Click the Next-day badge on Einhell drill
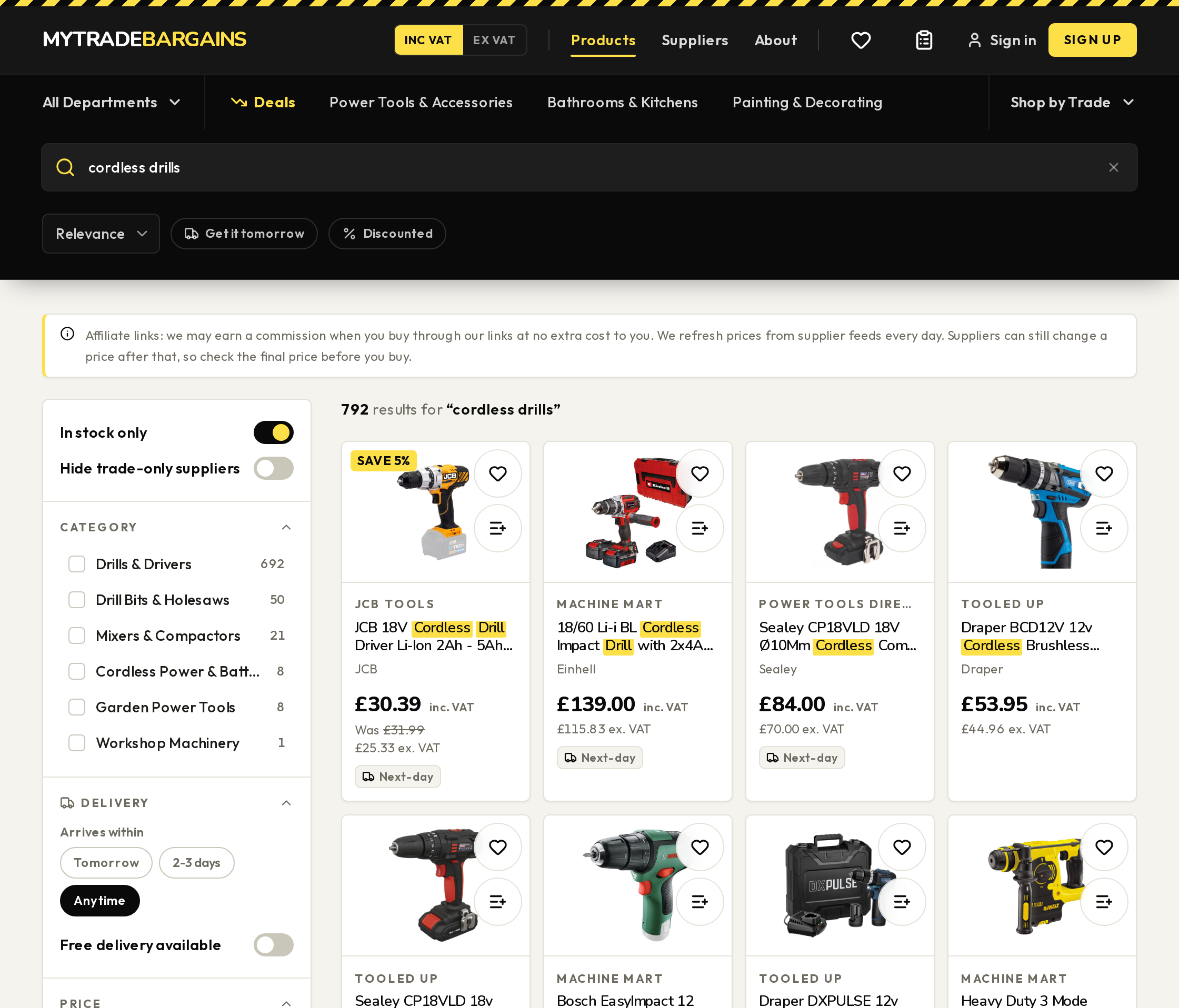This screenshot has height=1008, width=1179. [599, 758]
